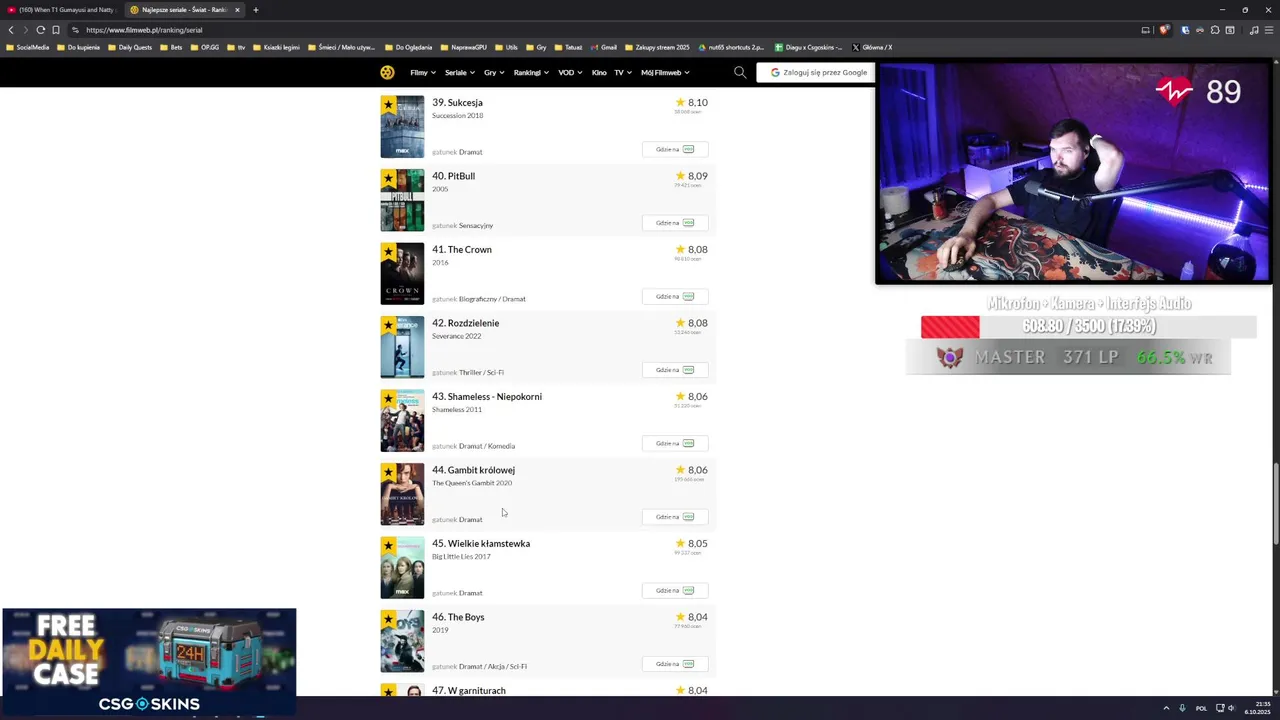The width and height of the screenshot is (1280, 720).
Task: Open the 45. Wielkie kłamstewka title link
Action: (x=481, y=543)
